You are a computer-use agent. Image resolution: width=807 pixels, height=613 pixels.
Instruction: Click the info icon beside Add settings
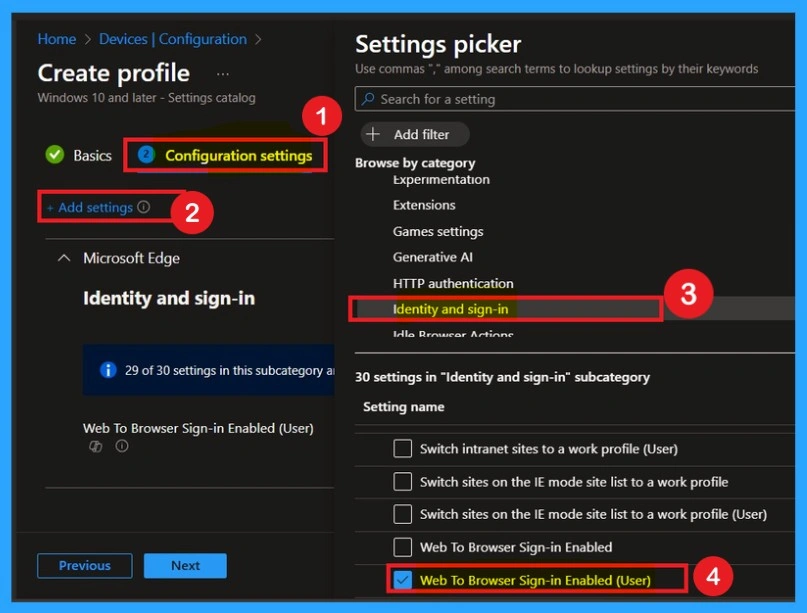(x=144, y=207)
